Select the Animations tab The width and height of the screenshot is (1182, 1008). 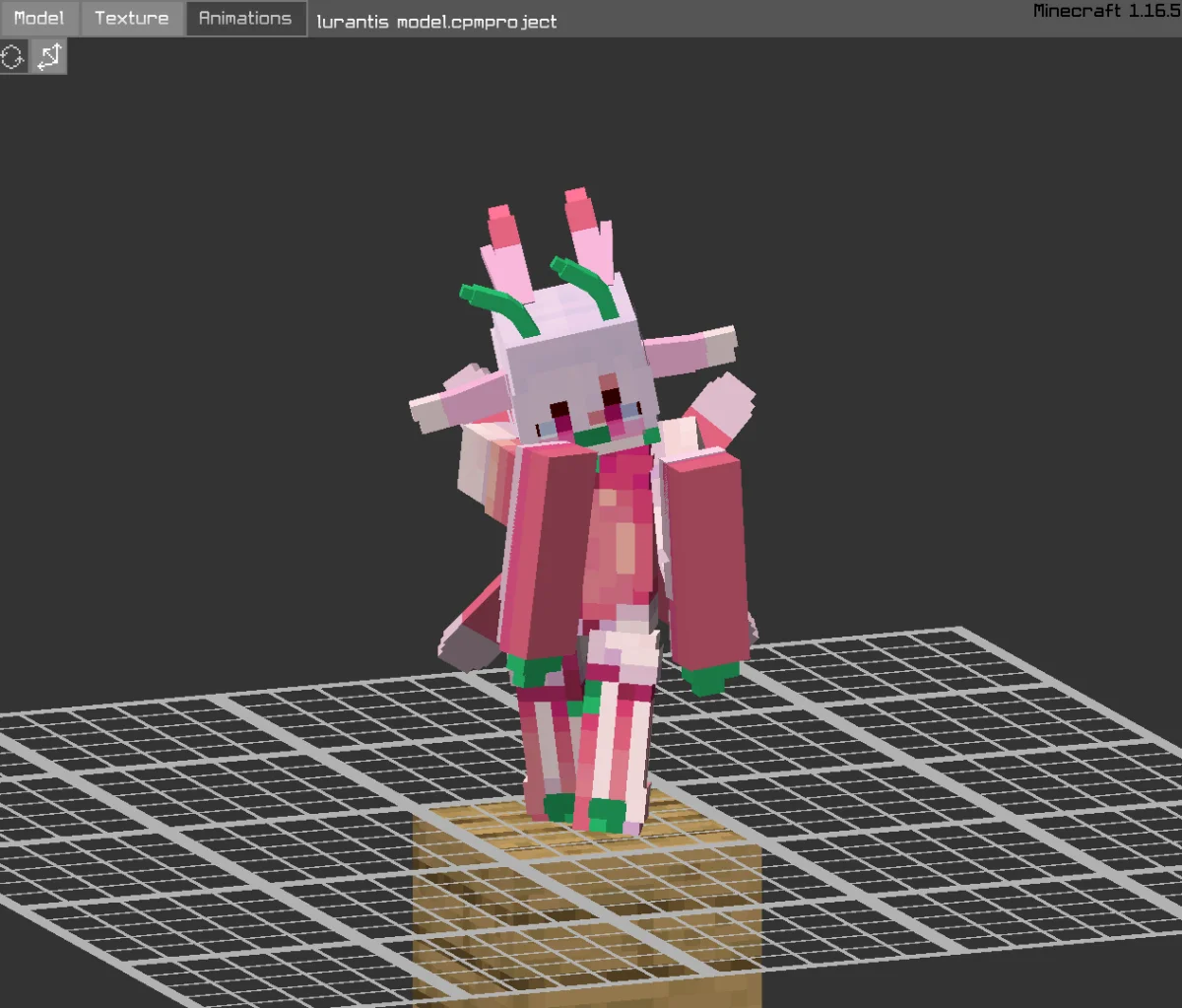[245, 18]
